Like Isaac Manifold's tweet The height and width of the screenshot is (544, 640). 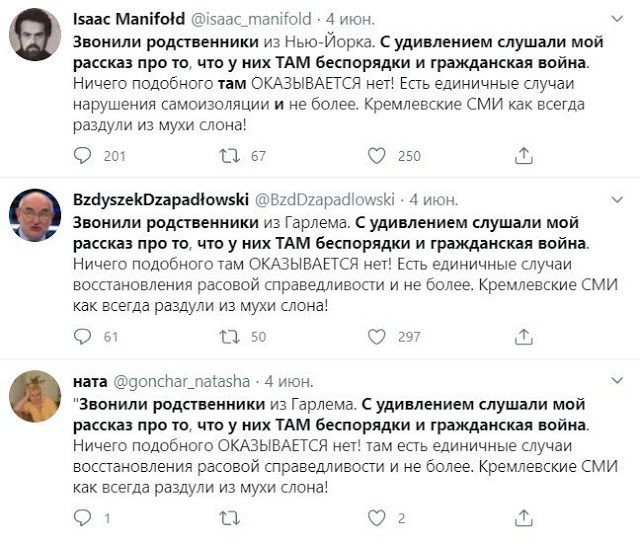(x=377, y=155)
